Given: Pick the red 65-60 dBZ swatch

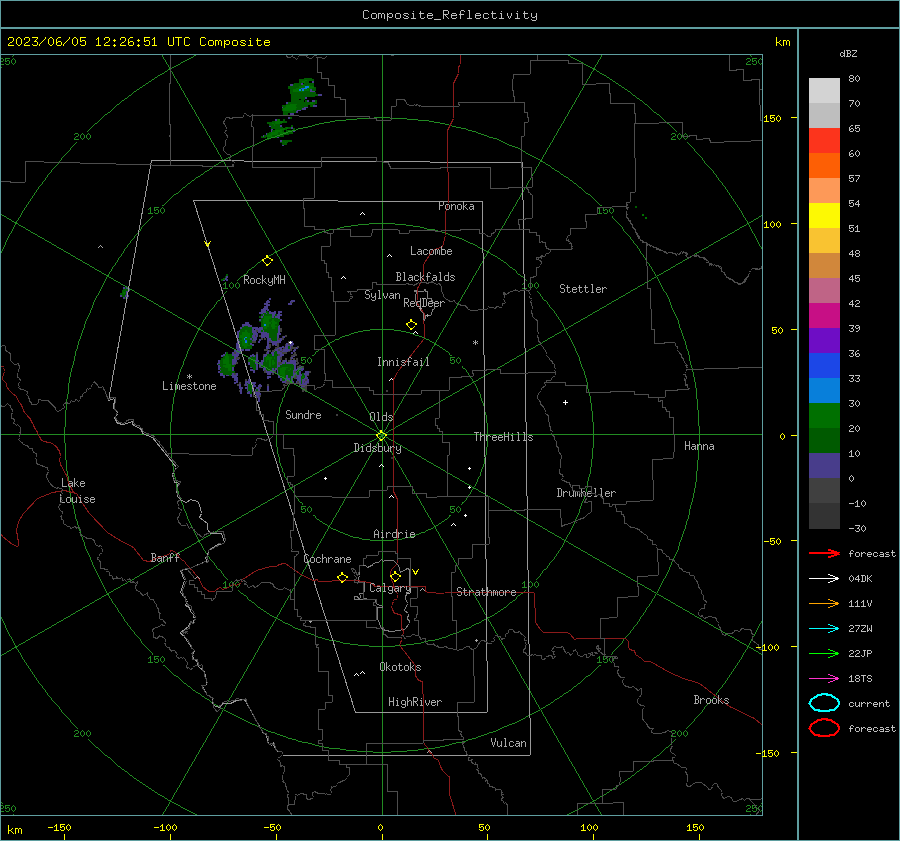Looking at the screenshot, I should (x=824, y=141).
